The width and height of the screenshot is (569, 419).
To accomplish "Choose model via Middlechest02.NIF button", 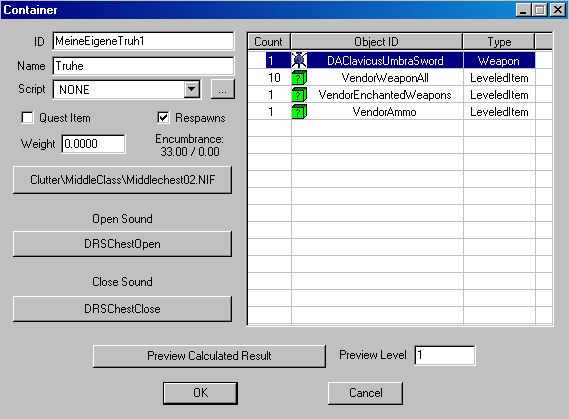I will [122, 180].
